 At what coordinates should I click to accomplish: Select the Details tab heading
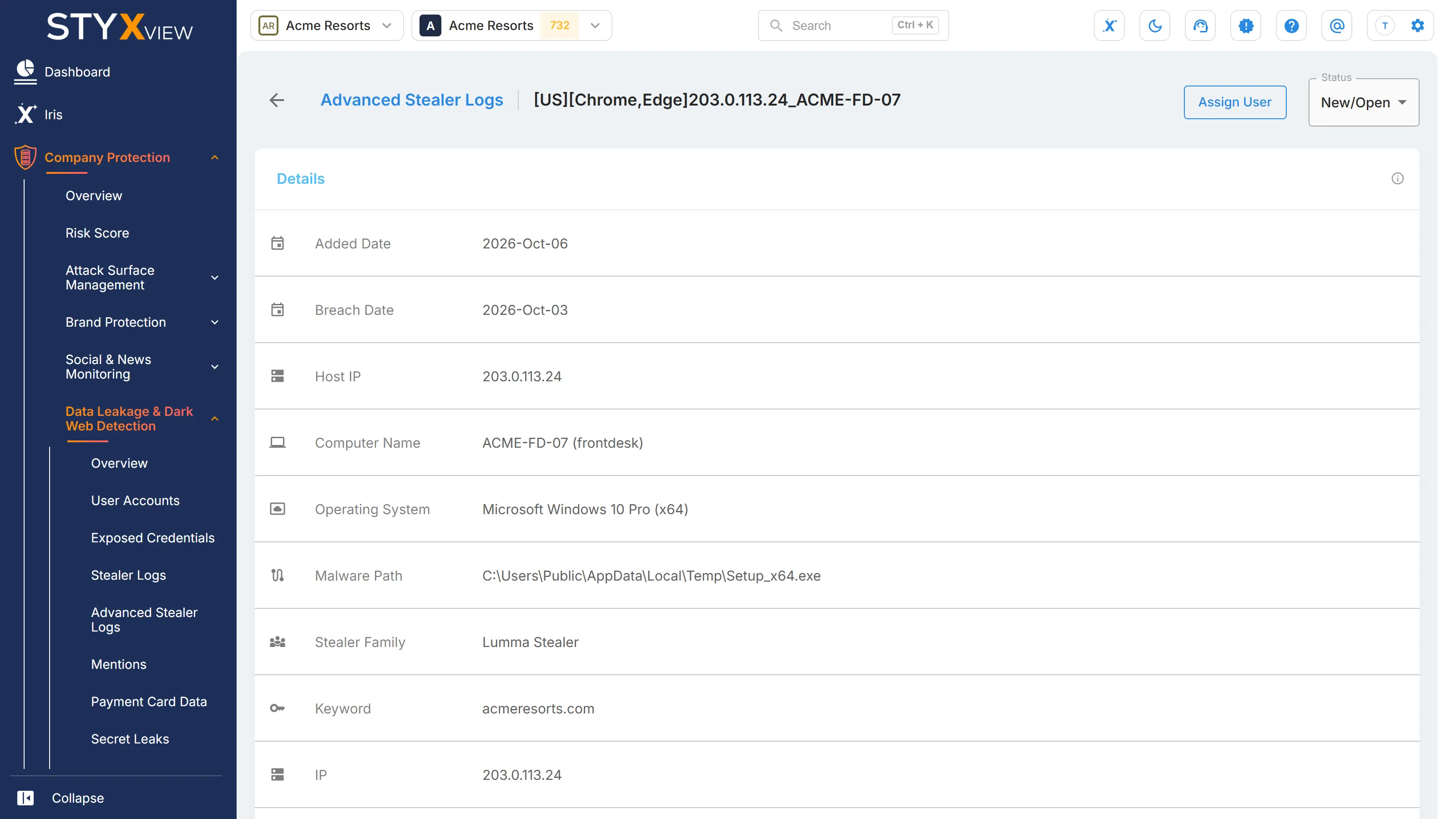301,179
